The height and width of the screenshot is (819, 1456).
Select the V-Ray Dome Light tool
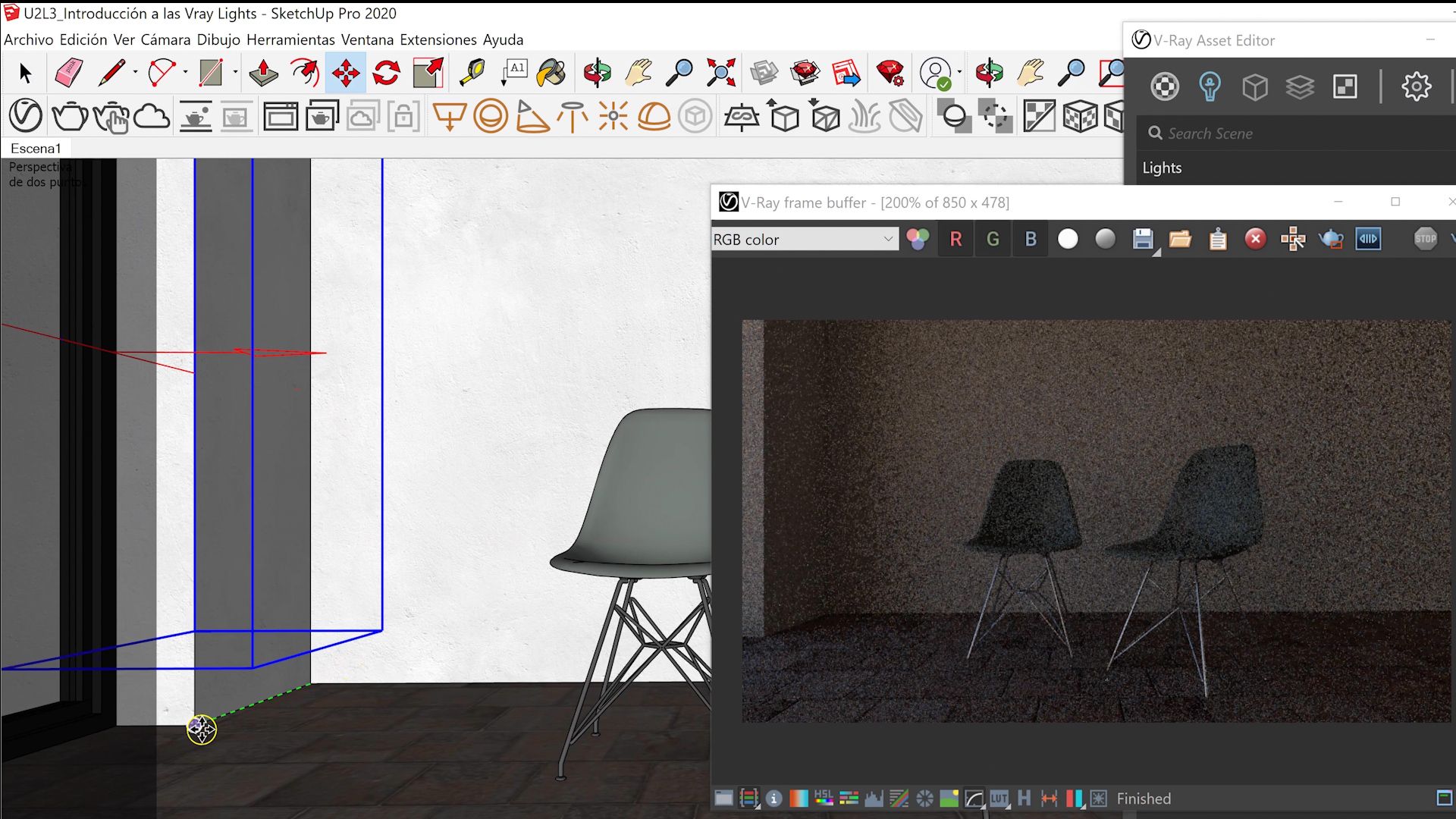(654, 116)
